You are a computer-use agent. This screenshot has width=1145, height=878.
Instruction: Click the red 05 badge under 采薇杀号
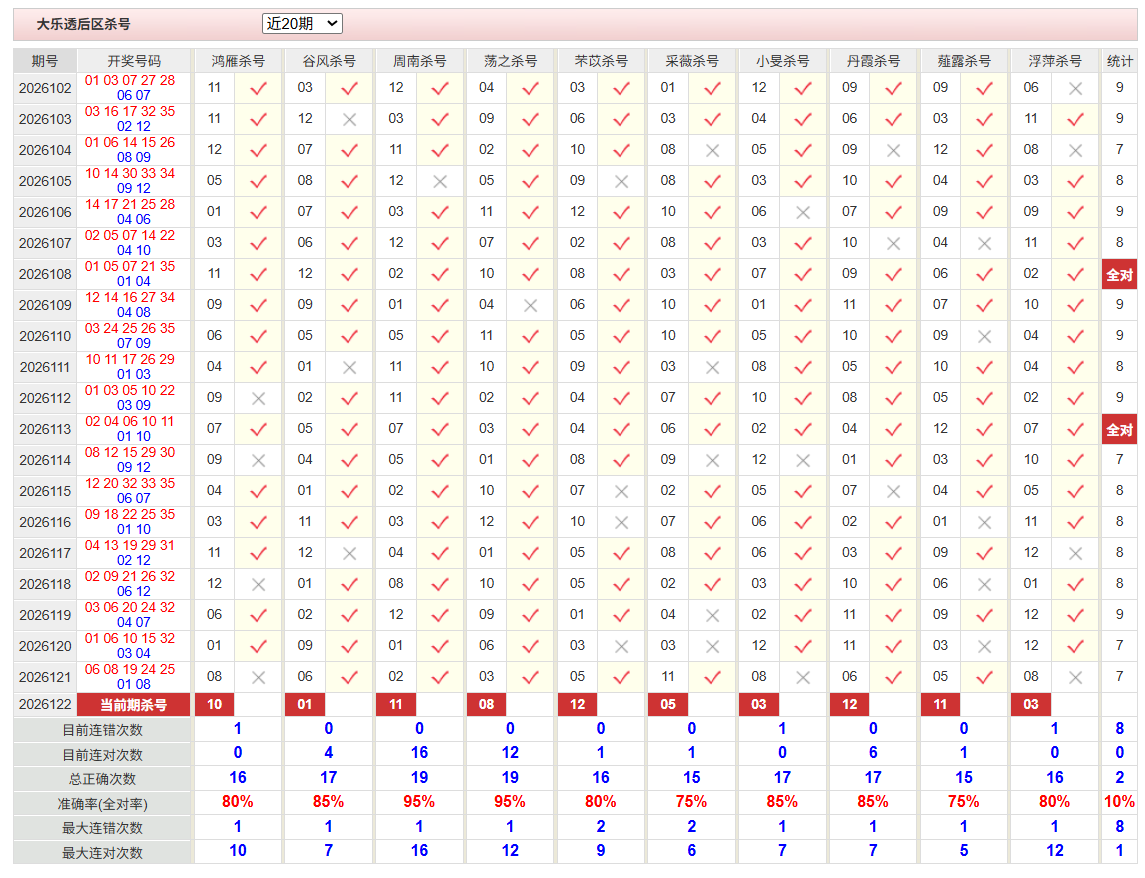668,705
